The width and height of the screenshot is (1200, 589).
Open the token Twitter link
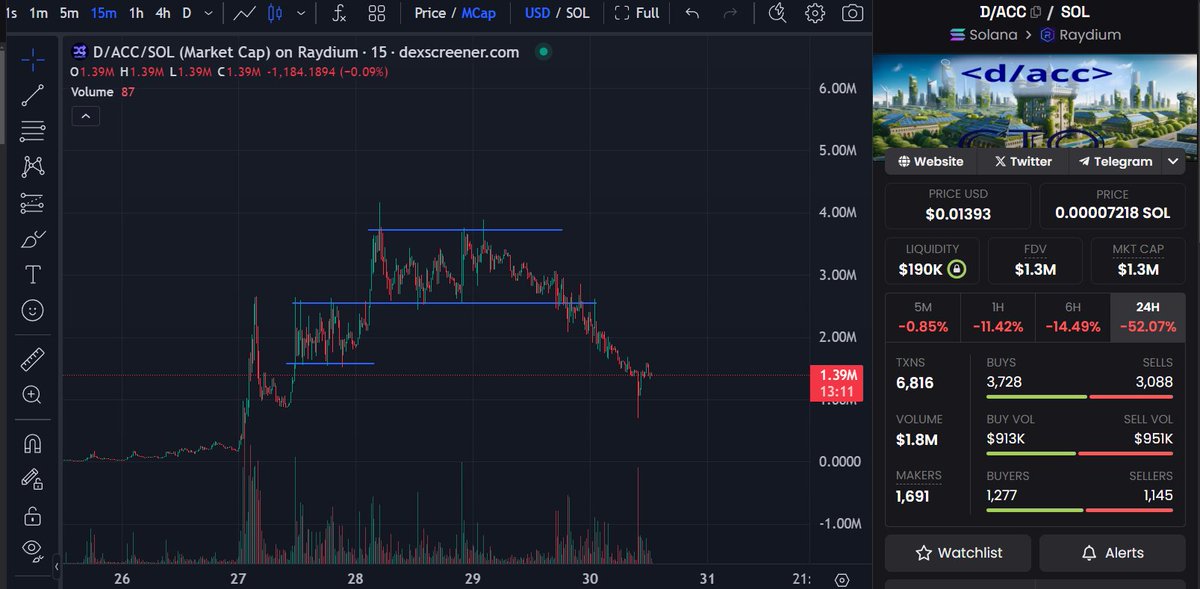point(1023,161)
